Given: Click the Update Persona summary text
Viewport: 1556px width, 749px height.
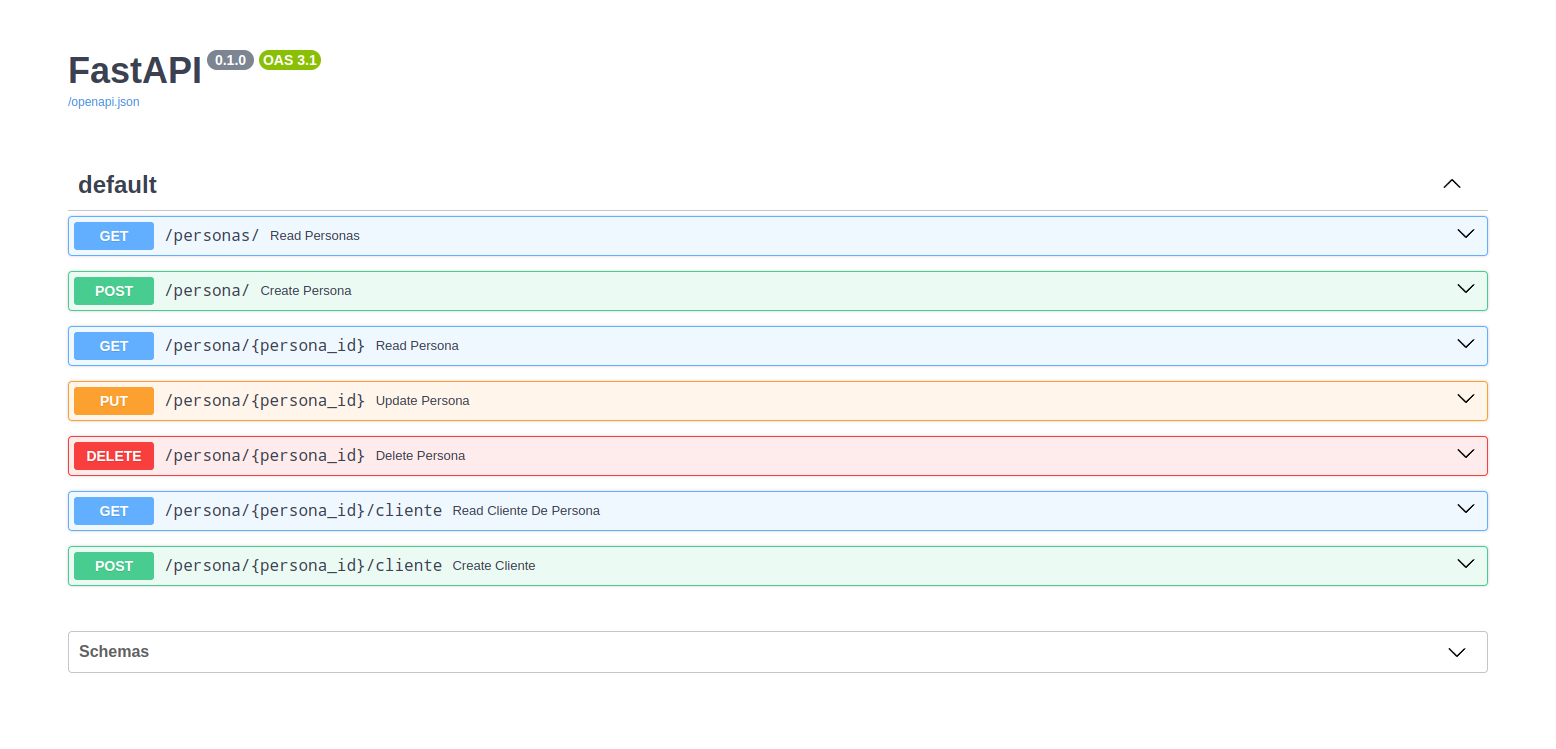Looking at the screenshot, I should 423,401.
